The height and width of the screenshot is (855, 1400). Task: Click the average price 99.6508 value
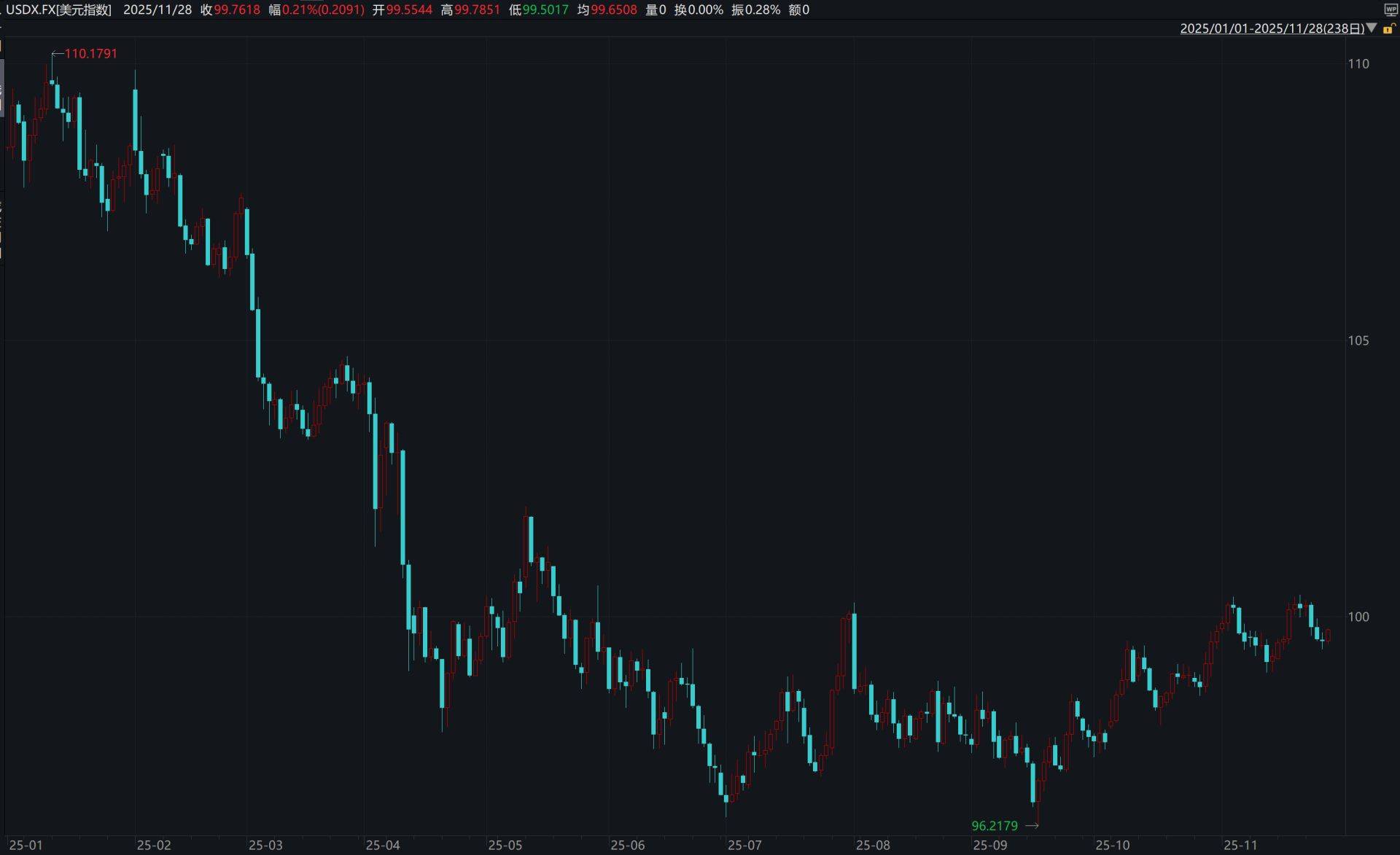pyautogui.click(x=613, y=9)
